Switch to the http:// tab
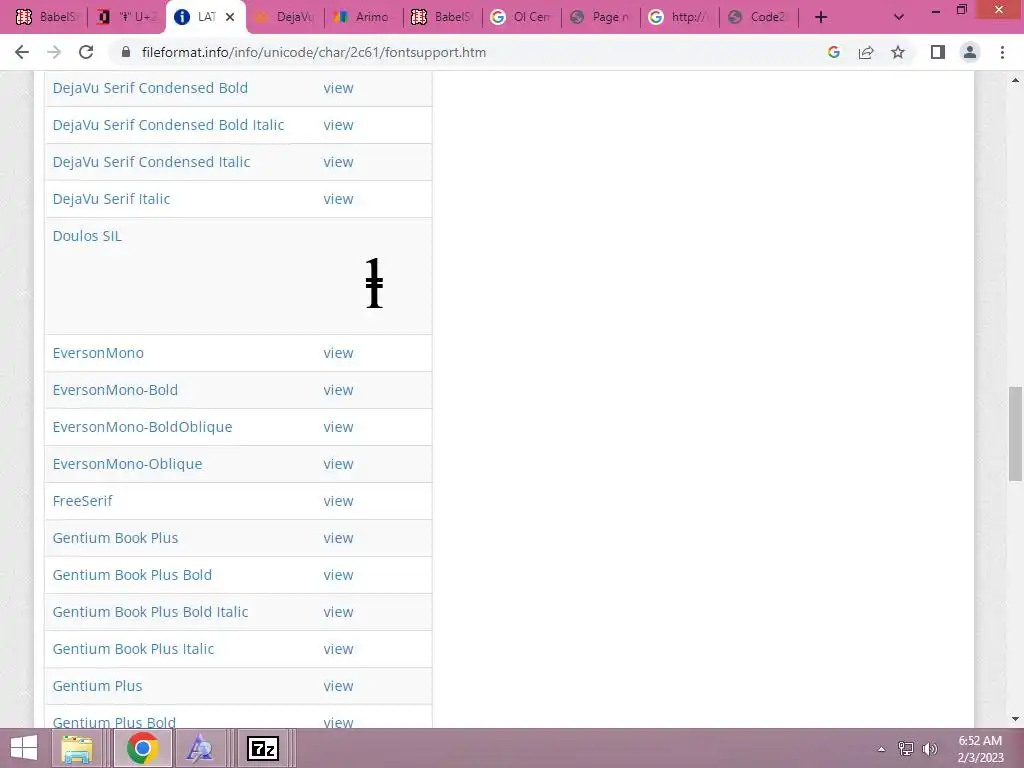 click(x=680, y=17)
